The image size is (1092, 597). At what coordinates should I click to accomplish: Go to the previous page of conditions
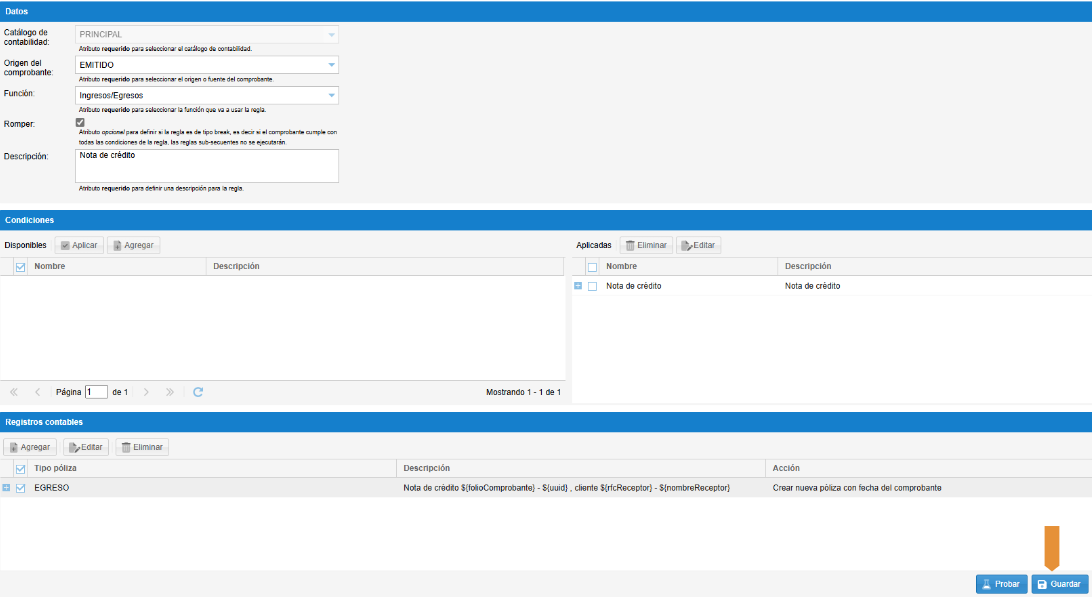click(38, 392)
